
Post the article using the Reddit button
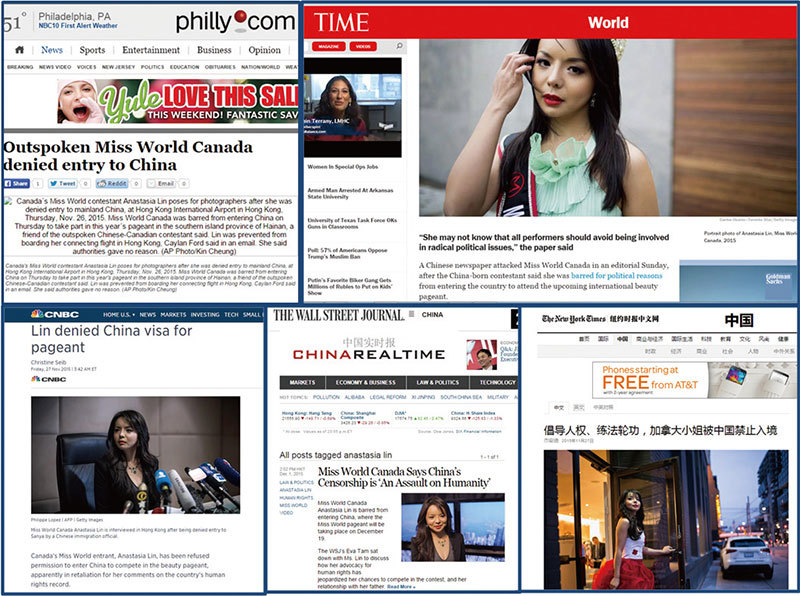(x=112, y=184)
